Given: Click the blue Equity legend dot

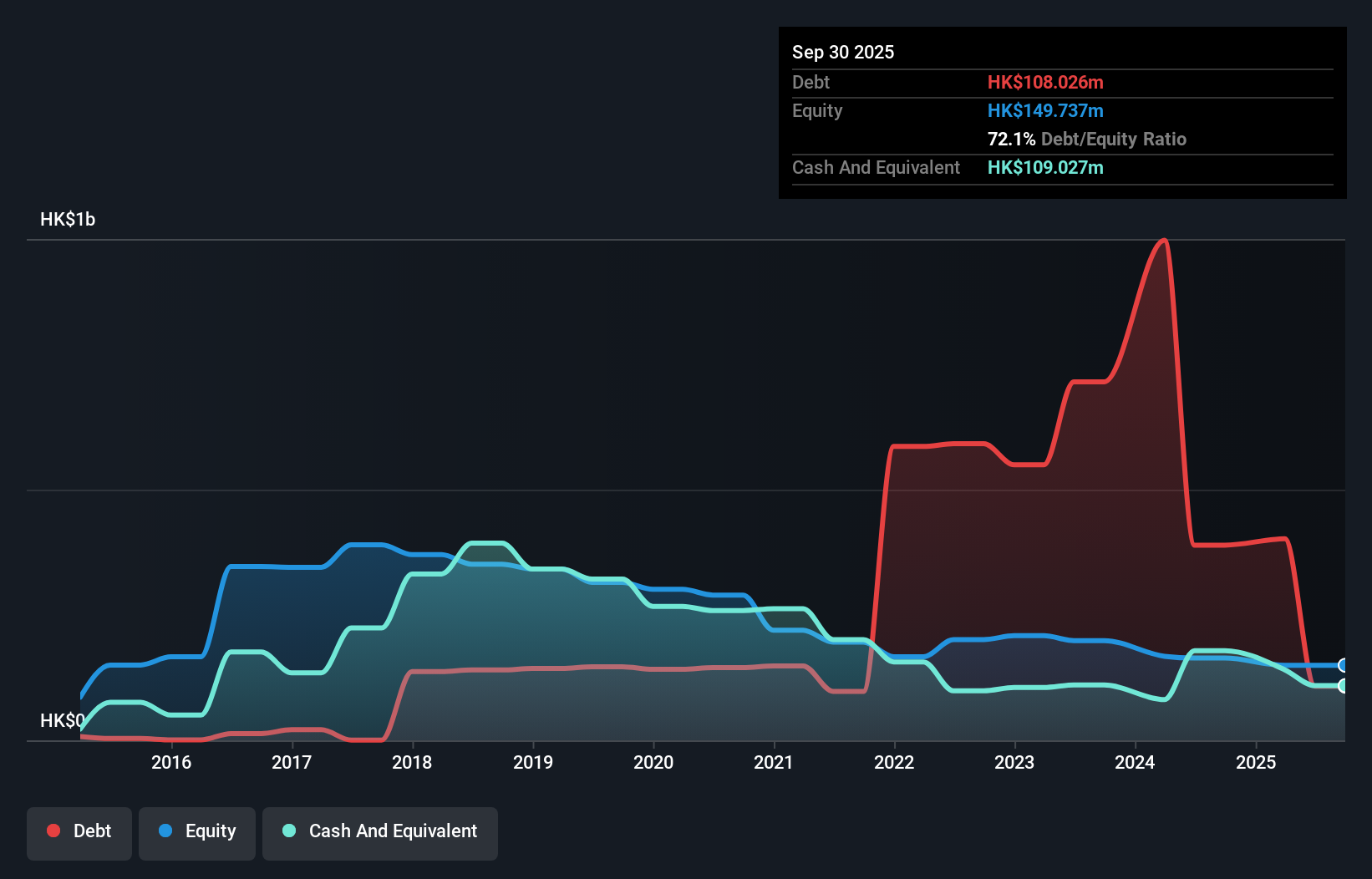Looking at the screenshot, I should point(165,831).
